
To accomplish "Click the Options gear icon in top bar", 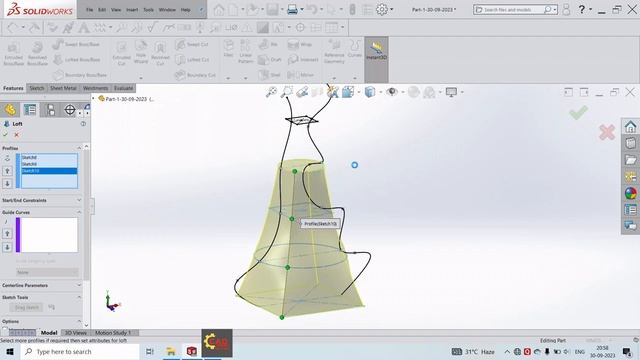I will click(x=382, y=9).
